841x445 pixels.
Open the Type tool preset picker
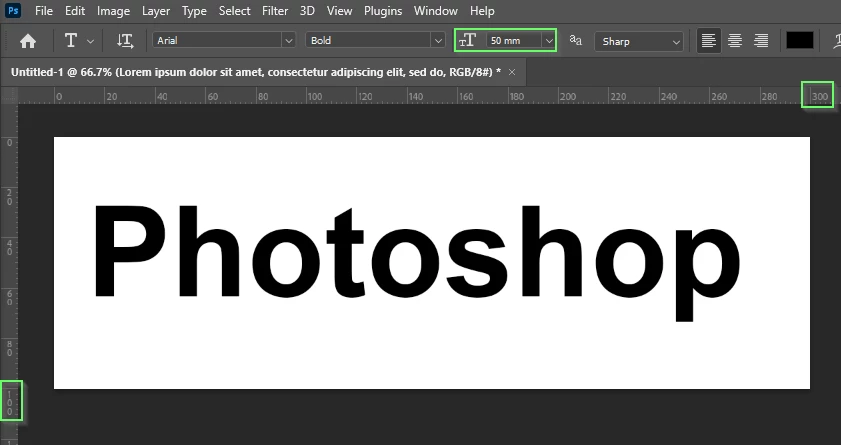(x=71, y=41)
